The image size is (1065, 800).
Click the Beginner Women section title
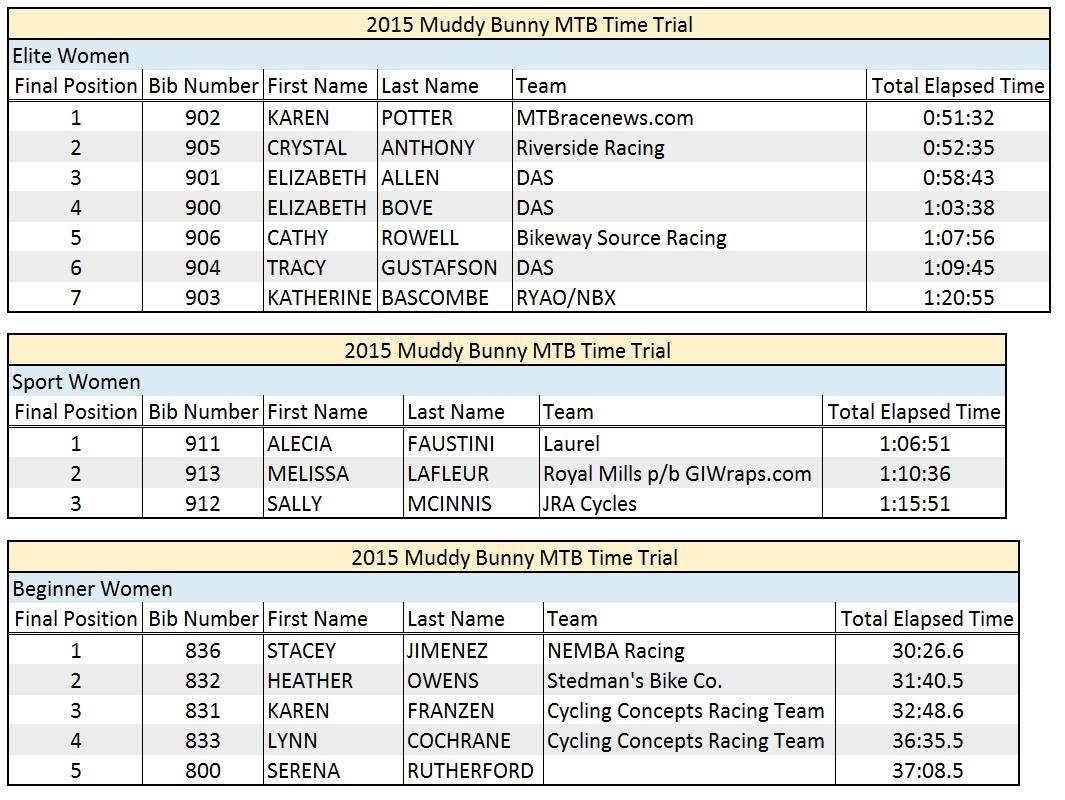point(92,589)
